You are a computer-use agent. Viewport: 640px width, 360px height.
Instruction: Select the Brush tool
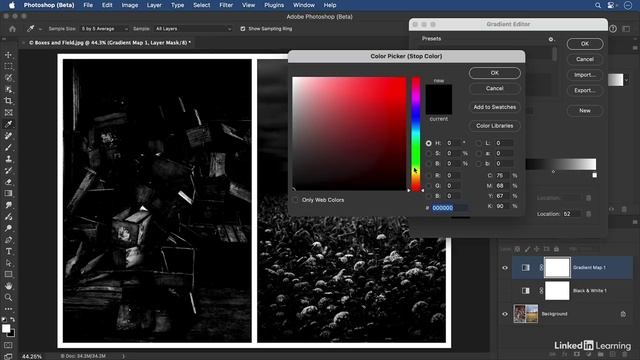click(x=8, y=147)
